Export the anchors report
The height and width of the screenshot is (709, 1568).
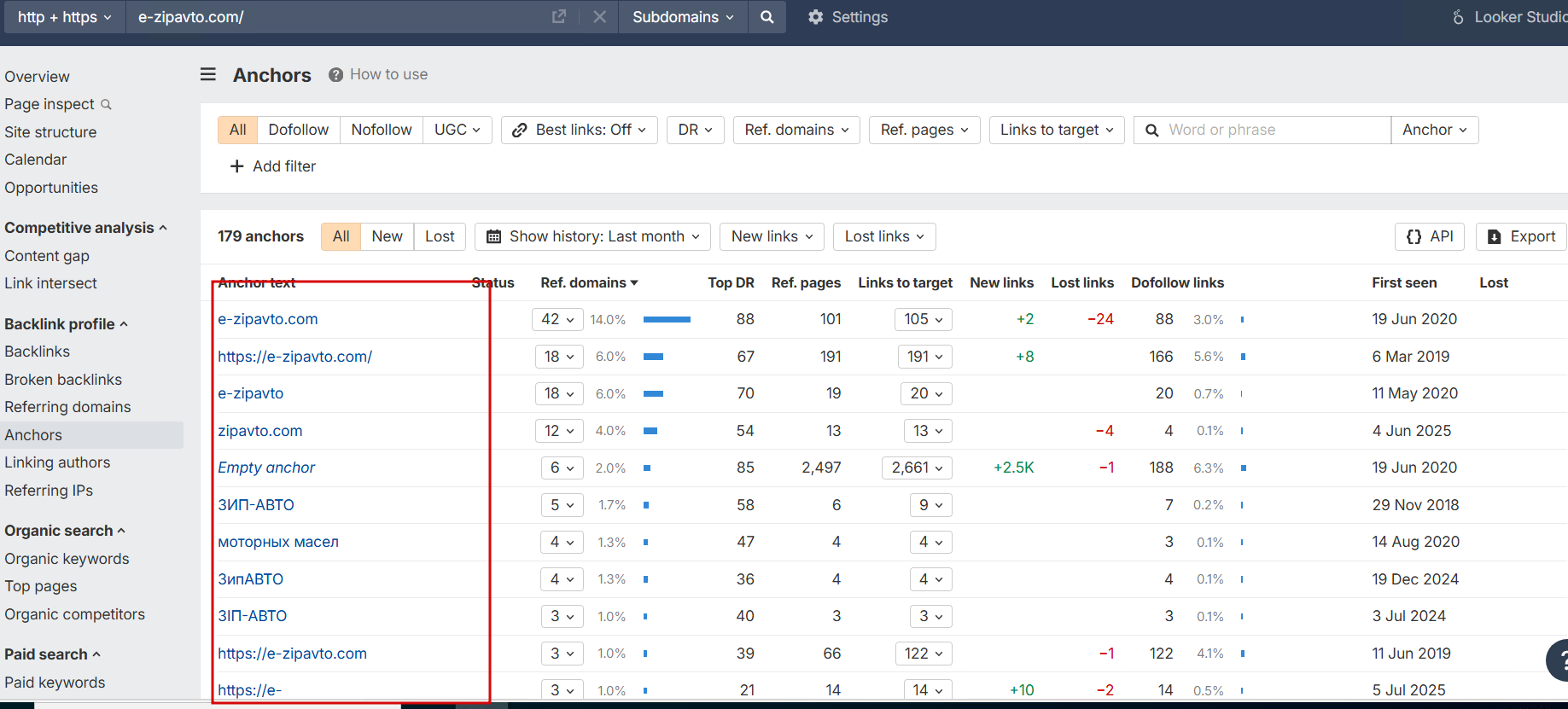tap(1522, 236)
